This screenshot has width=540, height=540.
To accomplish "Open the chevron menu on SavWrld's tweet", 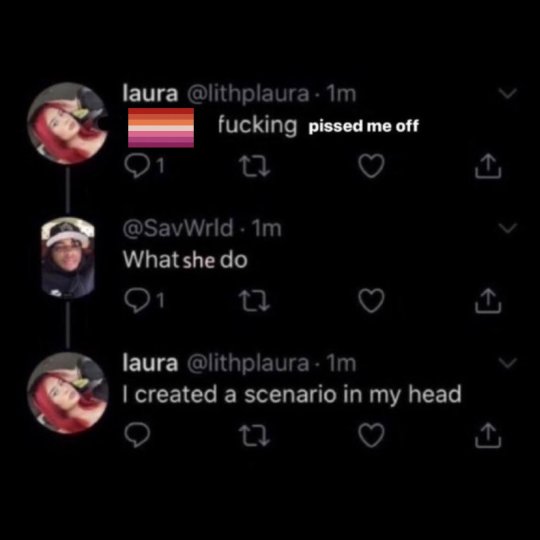I will 508,228.
